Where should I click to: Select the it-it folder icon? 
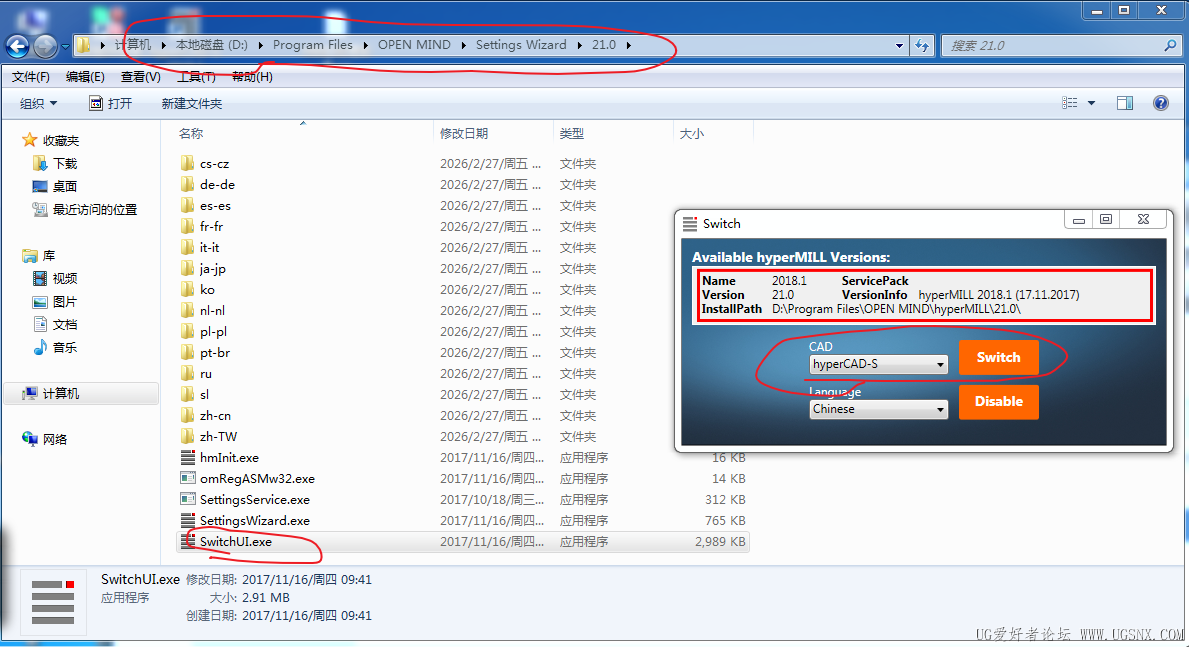point(187,247)
